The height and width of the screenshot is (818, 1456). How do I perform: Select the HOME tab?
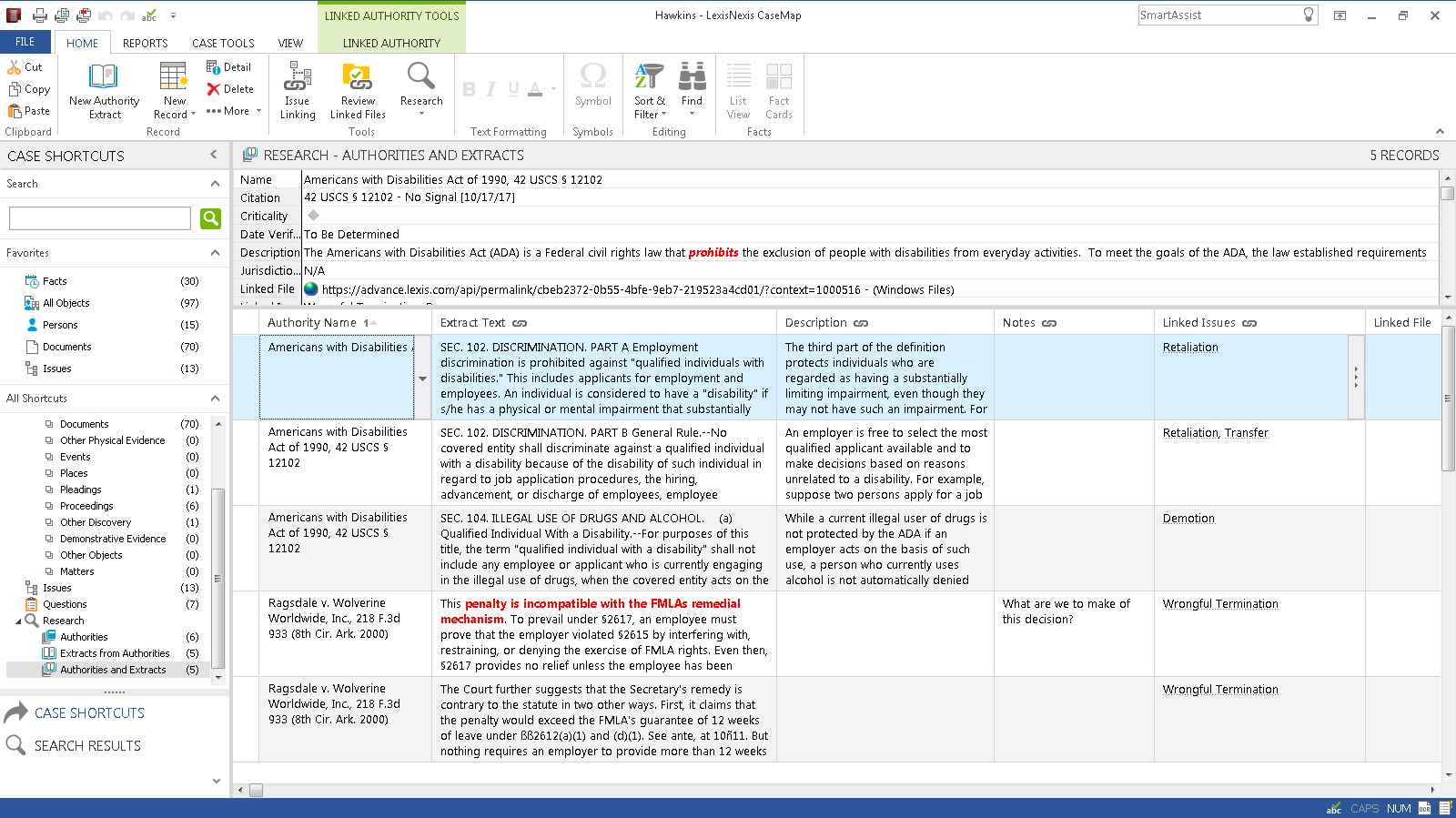click(82, 43)
